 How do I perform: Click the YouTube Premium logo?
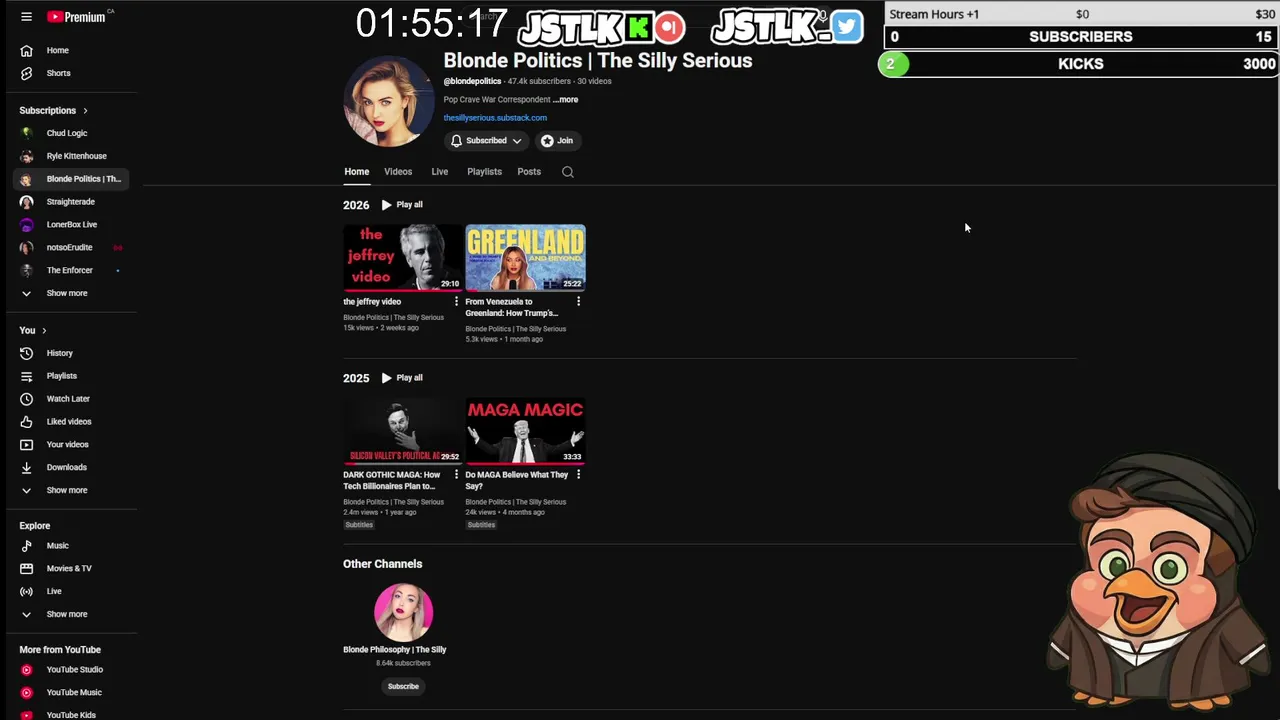[76, 17]
